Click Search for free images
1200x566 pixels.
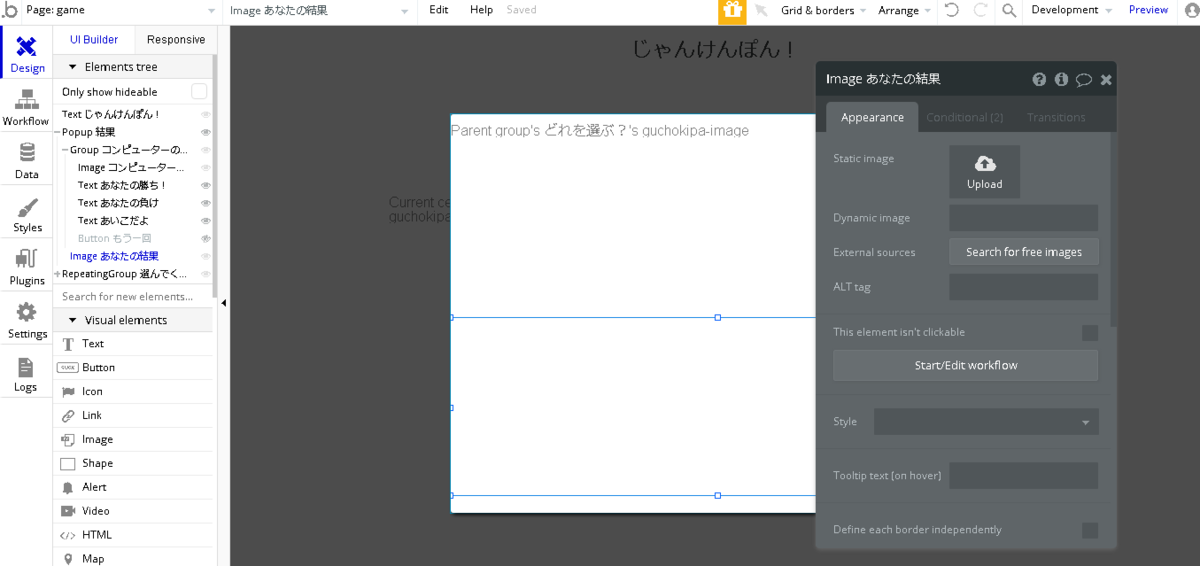tap(1024, 252)
